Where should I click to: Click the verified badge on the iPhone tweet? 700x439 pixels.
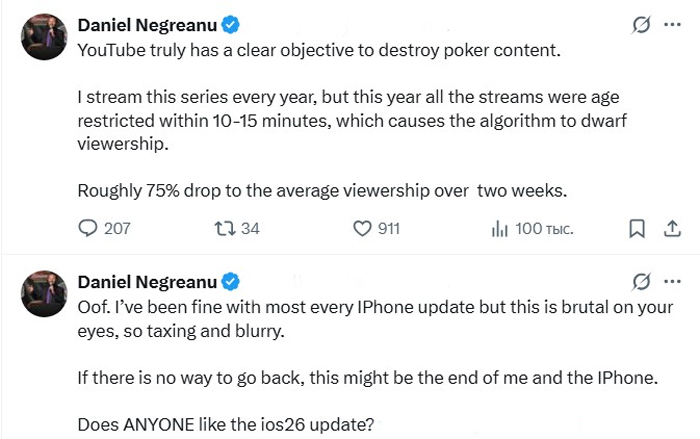(229, 281)
